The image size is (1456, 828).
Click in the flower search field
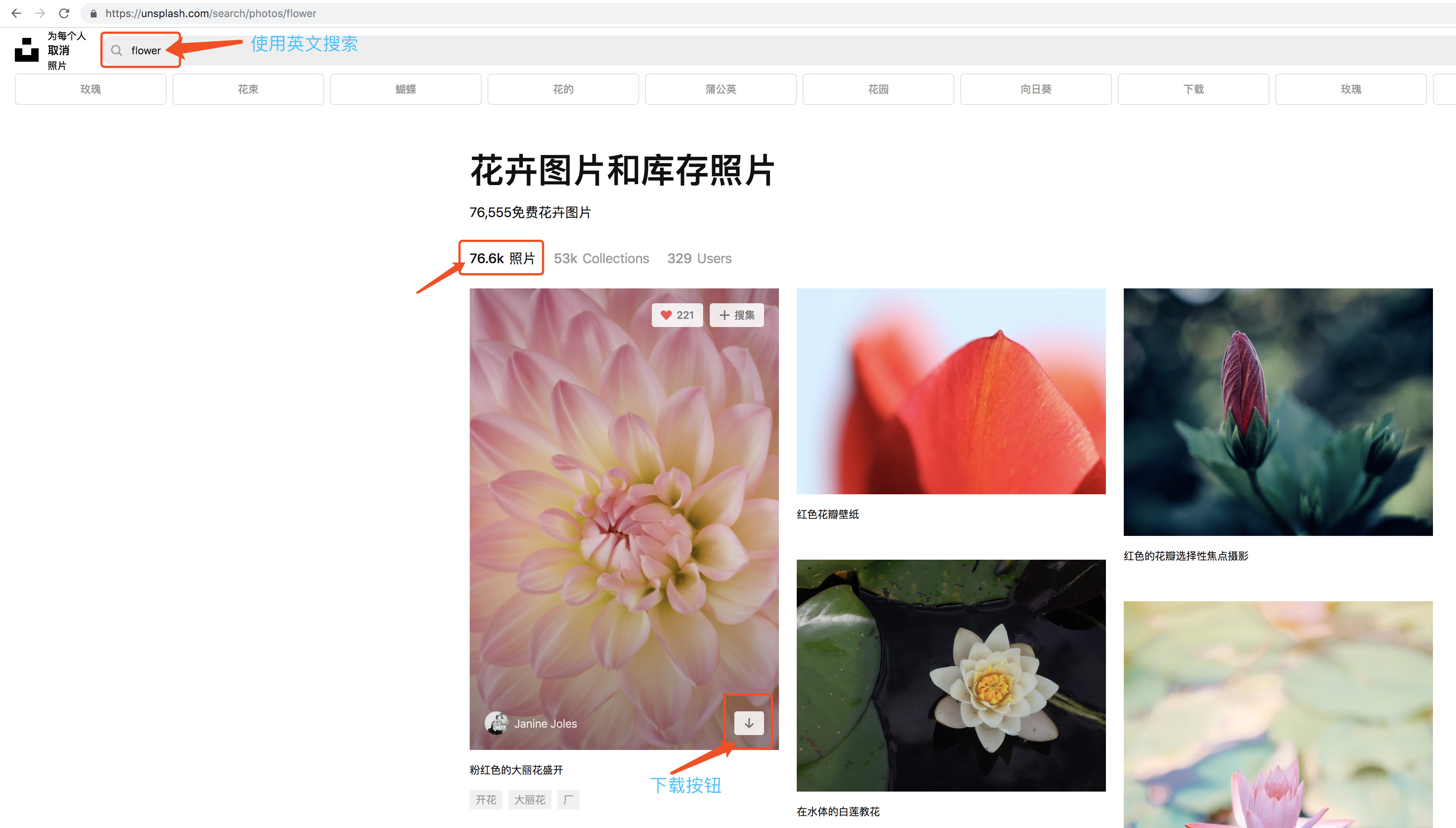tap(146, 51)
